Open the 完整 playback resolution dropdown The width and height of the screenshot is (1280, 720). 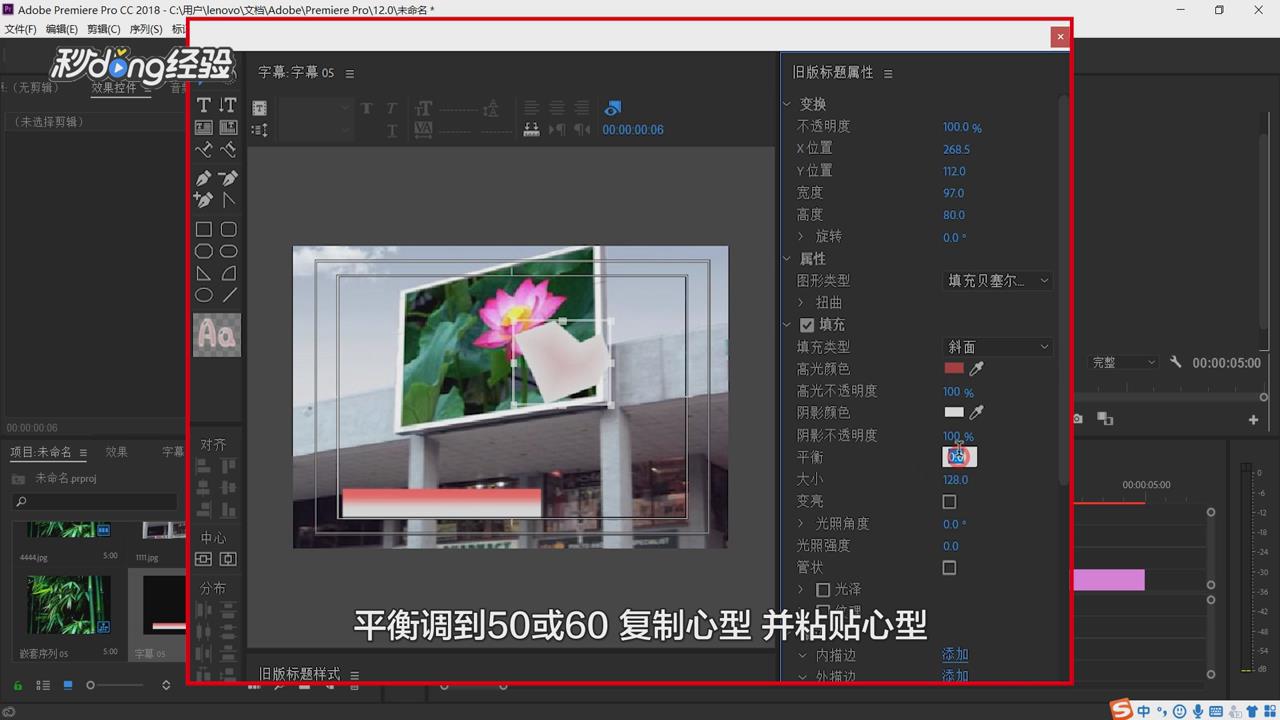(1123, 363)
